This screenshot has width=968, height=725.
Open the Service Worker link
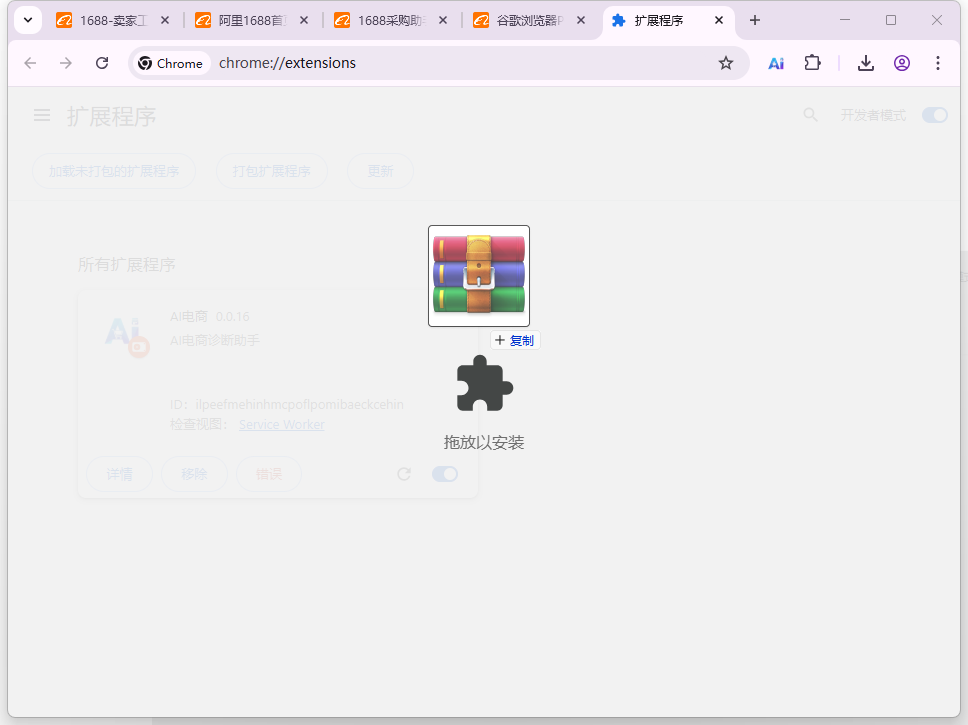pos(281,424)
